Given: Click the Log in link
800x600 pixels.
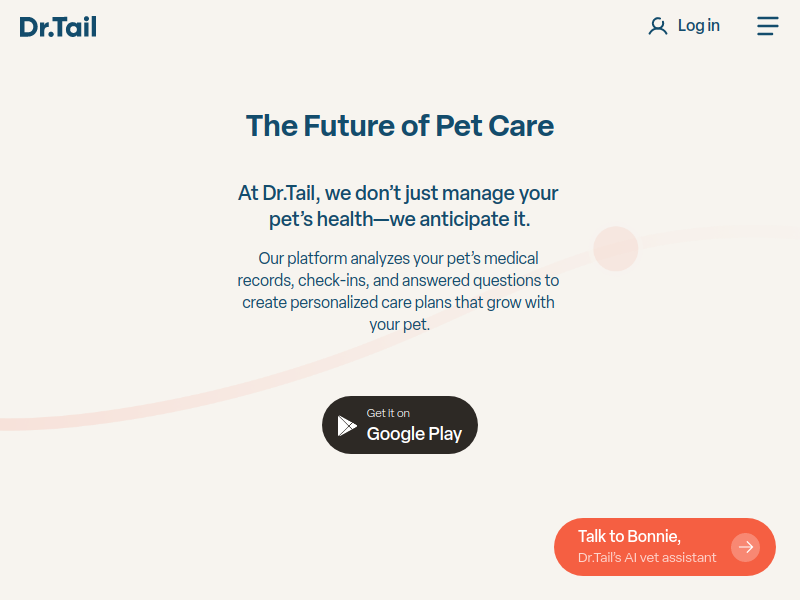Looking at the screenshot, I should point(698,26).
